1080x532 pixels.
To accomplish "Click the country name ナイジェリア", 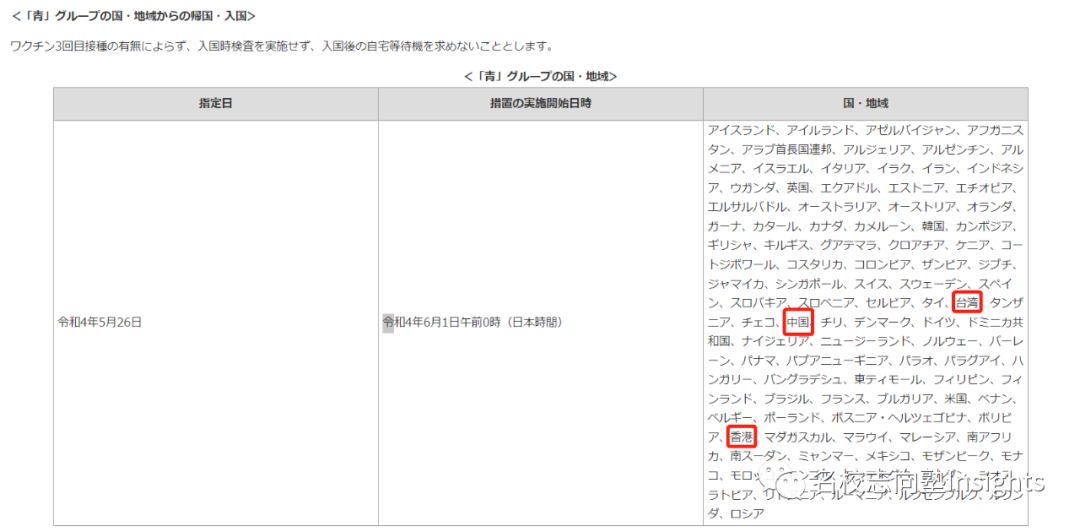I will tap(775, 341).
